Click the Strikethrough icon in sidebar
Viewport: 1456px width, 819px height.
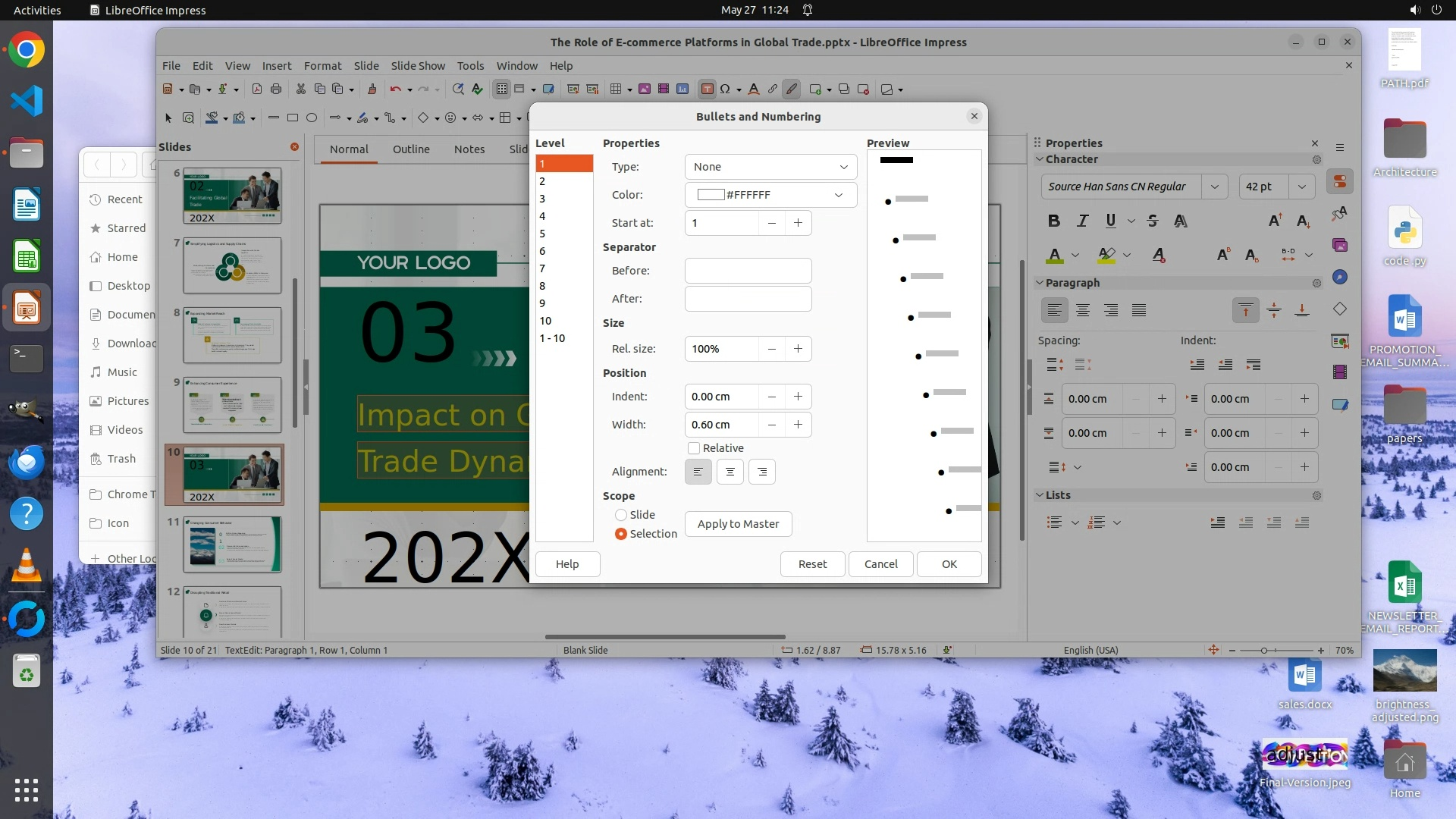[x=1153, y=221]
